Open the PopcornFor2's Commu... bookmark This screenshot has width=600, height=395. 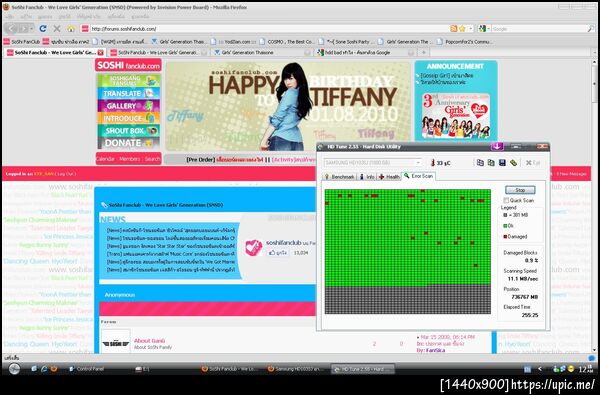tap(465, 41)
